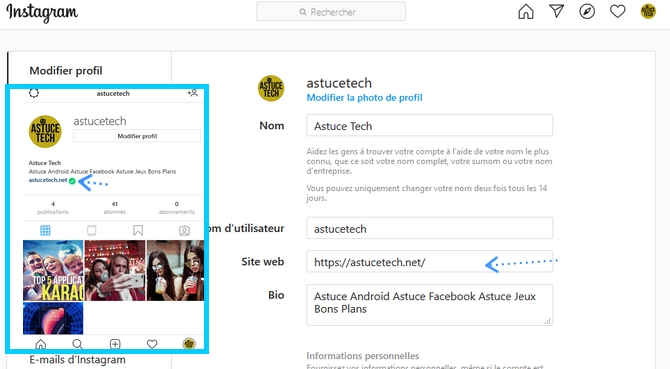Image resolution: width=670 pixels, height=369 pixels.
Task: Click search magnifier in preview bottom bar
Action: (x=77, y=344)
